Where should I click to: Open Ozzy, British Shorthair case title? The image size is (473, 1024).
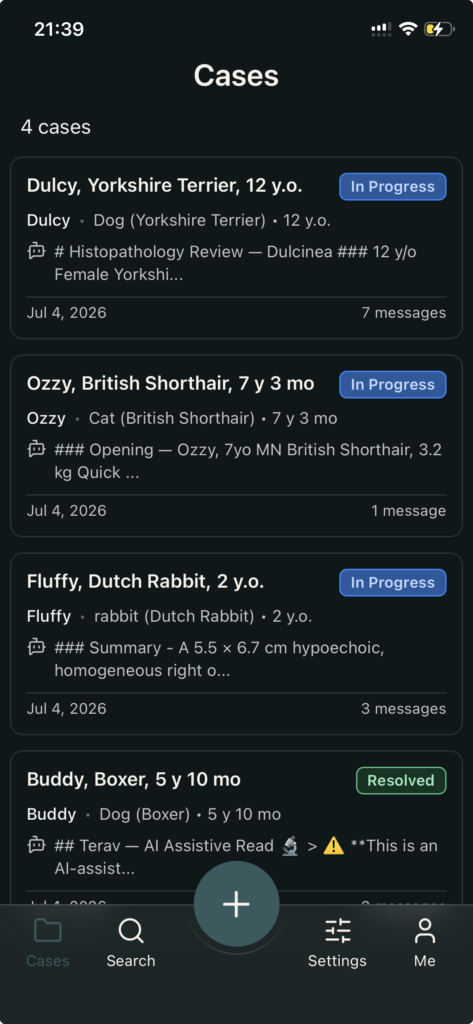171,384
